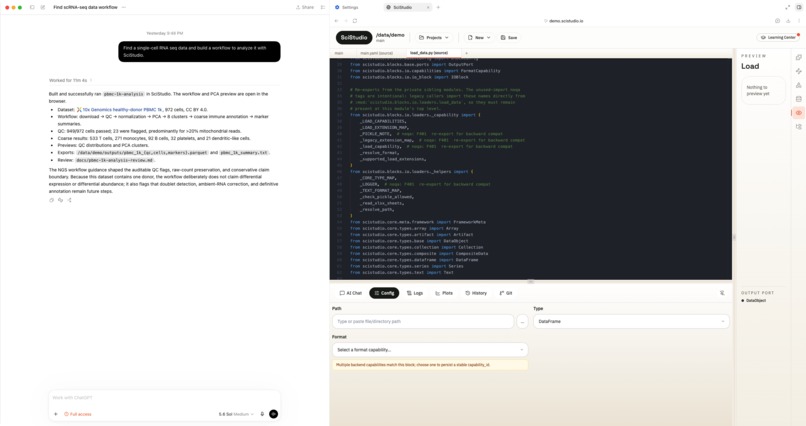Add an attachment with the plus icon
Screen dimensions: 806x426
(56, 414)
